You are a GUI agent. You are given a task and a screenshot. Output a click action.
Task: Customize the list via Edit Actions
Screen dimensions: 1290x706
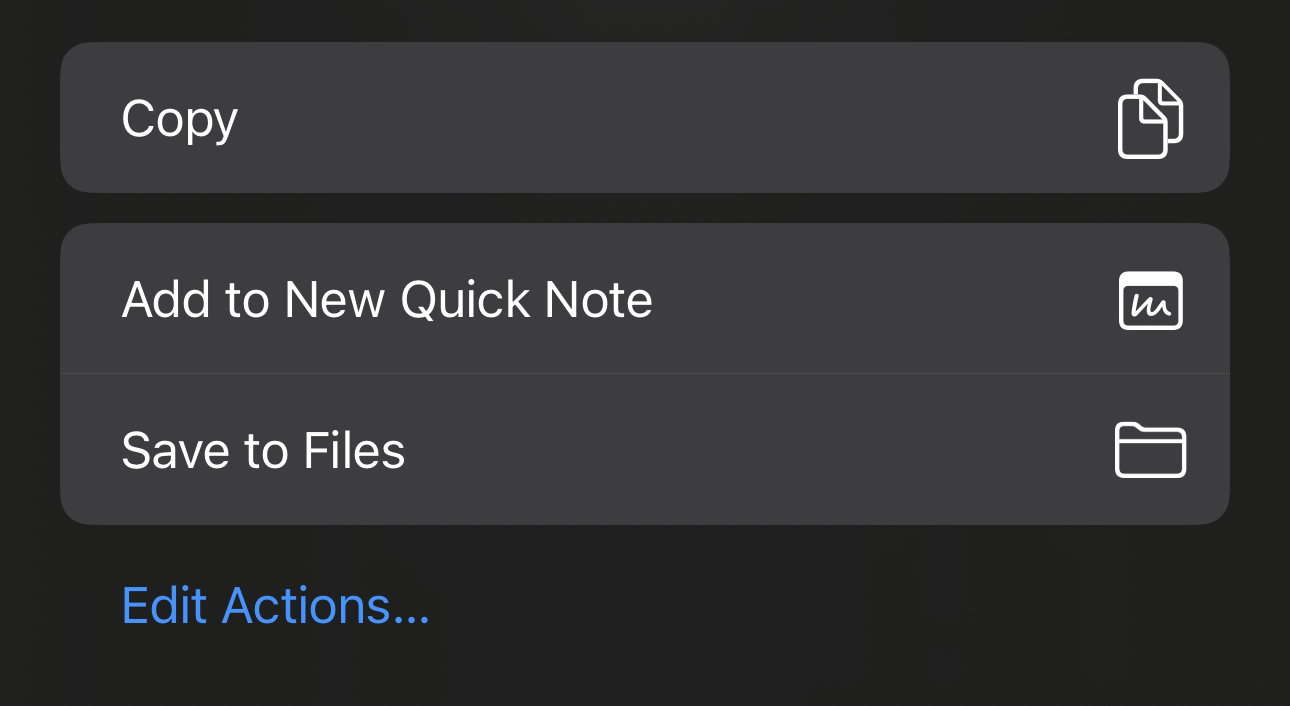coord(275,606)
